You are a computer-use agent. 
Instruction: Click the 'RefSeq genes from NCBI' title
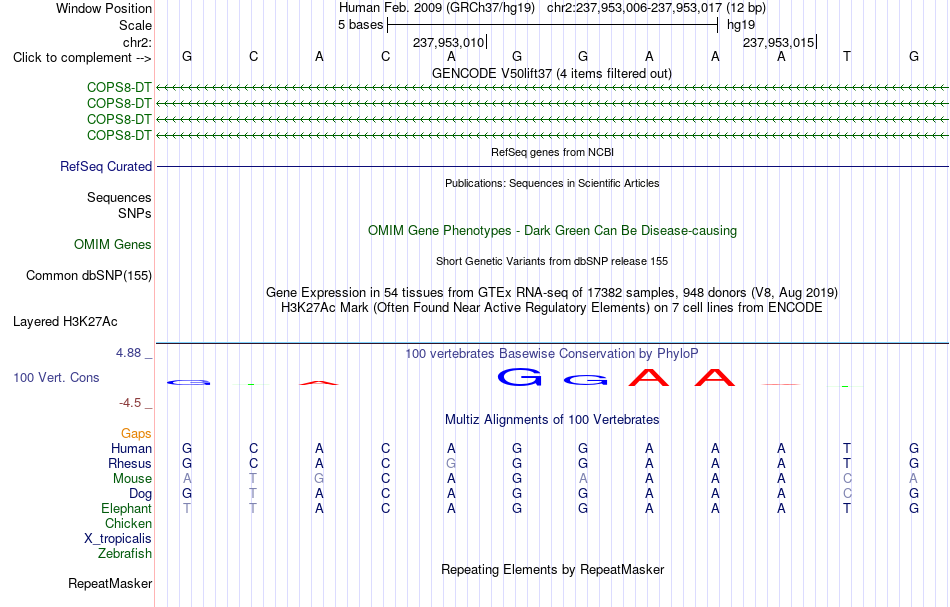[552, 152]
